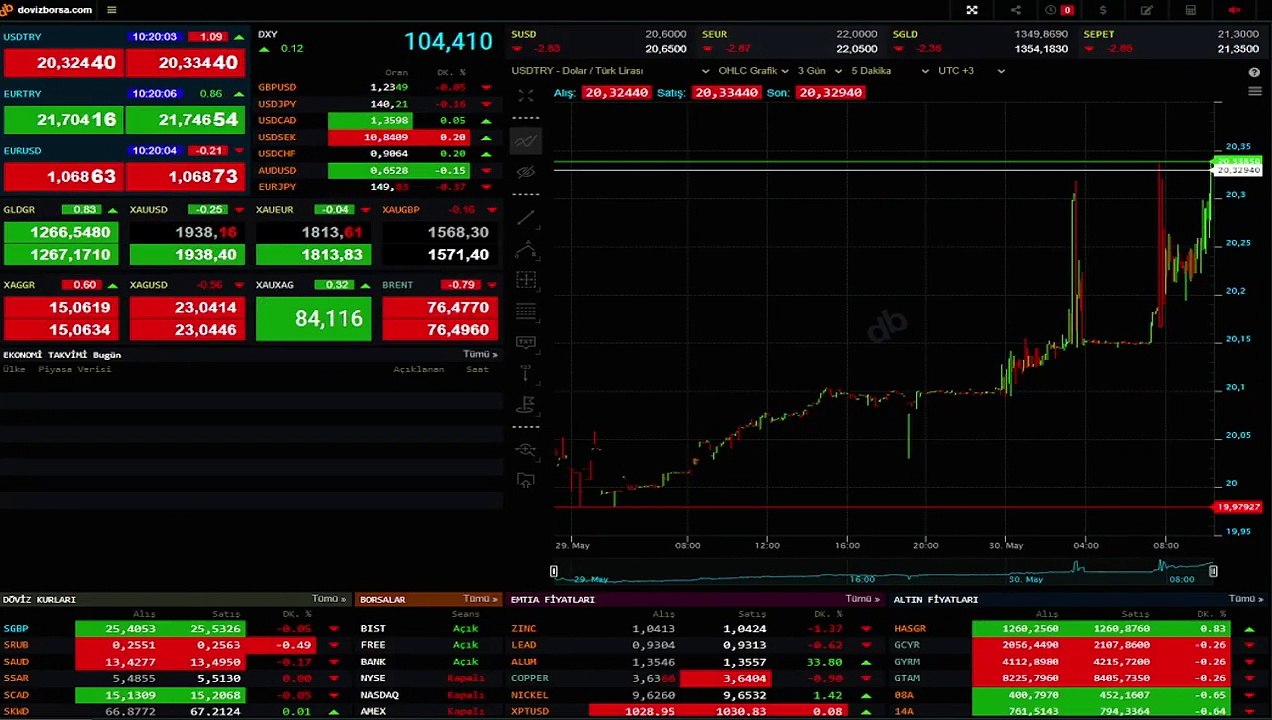Image resolution: width=1272 pixels, height=720 pixels.
Task: Open the calculator icon in top bar
Action: click(1191, 10)
